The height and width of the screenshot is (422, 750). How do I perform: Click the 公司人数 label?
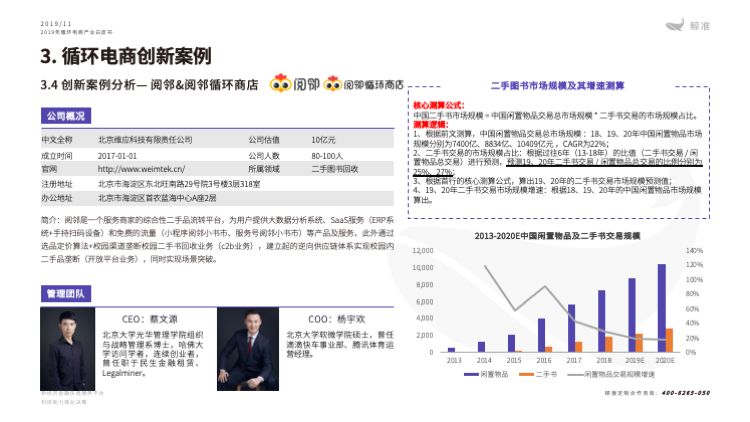pyautogui.click(x=264, y=155)
